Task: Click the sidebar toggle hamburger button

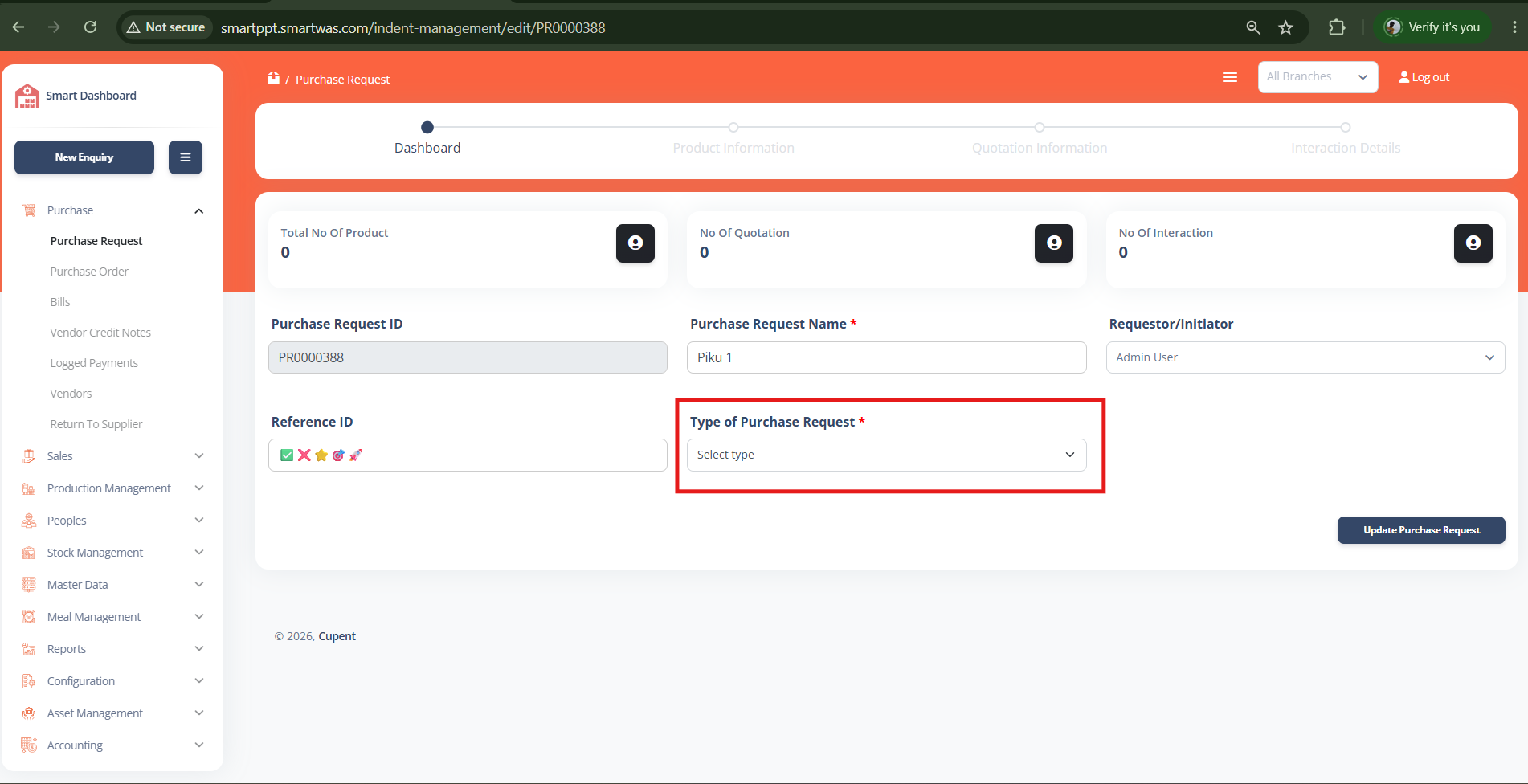Action: (x=186, y=157)
